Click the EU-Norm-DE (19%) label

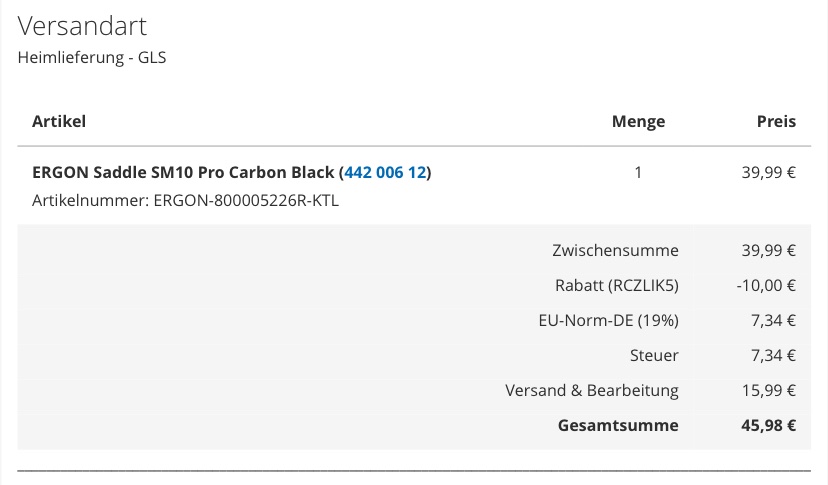(608, 320)
